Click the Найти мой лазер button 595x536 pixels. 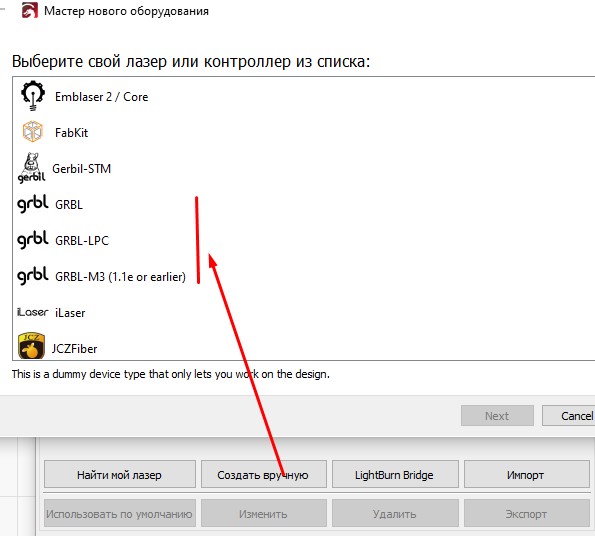[x=120, y=475]
